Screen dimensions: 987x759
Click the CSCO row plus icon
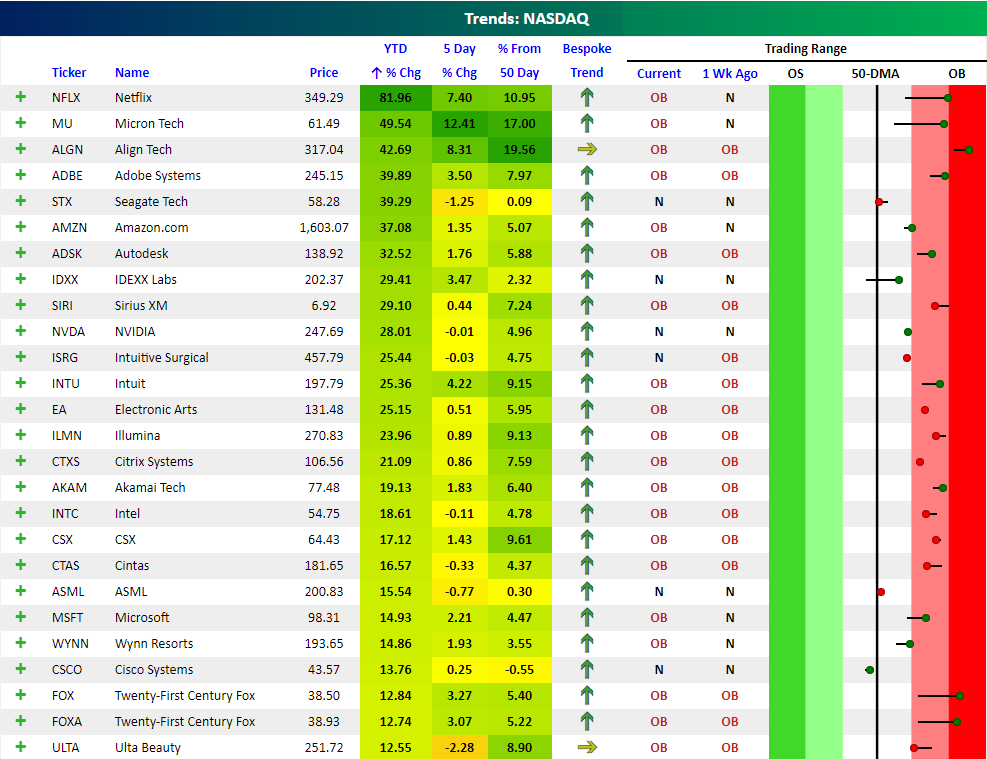click(x=21, y=669)
